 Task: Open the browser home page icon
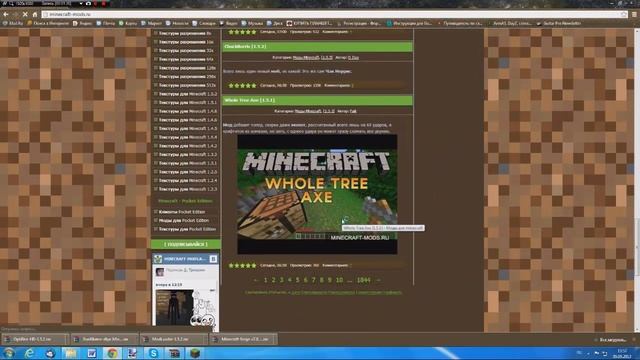35,14
